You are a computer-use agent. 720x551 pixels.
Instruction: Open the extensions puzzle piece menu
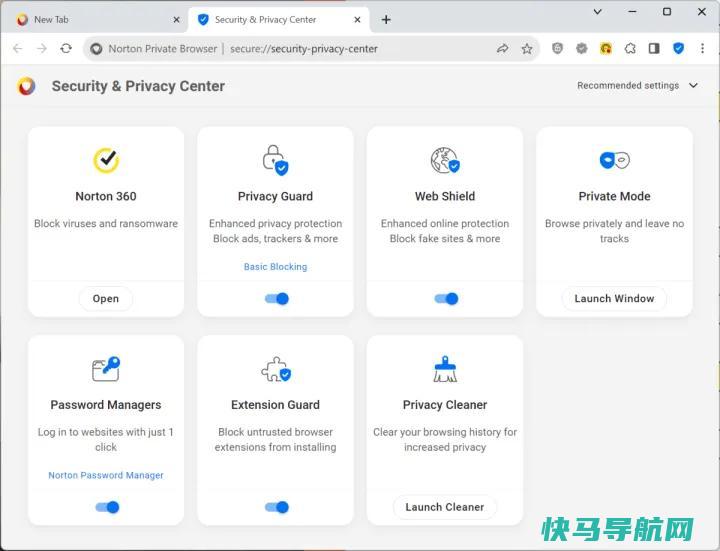pyautogui.click(x=630, y=48)
